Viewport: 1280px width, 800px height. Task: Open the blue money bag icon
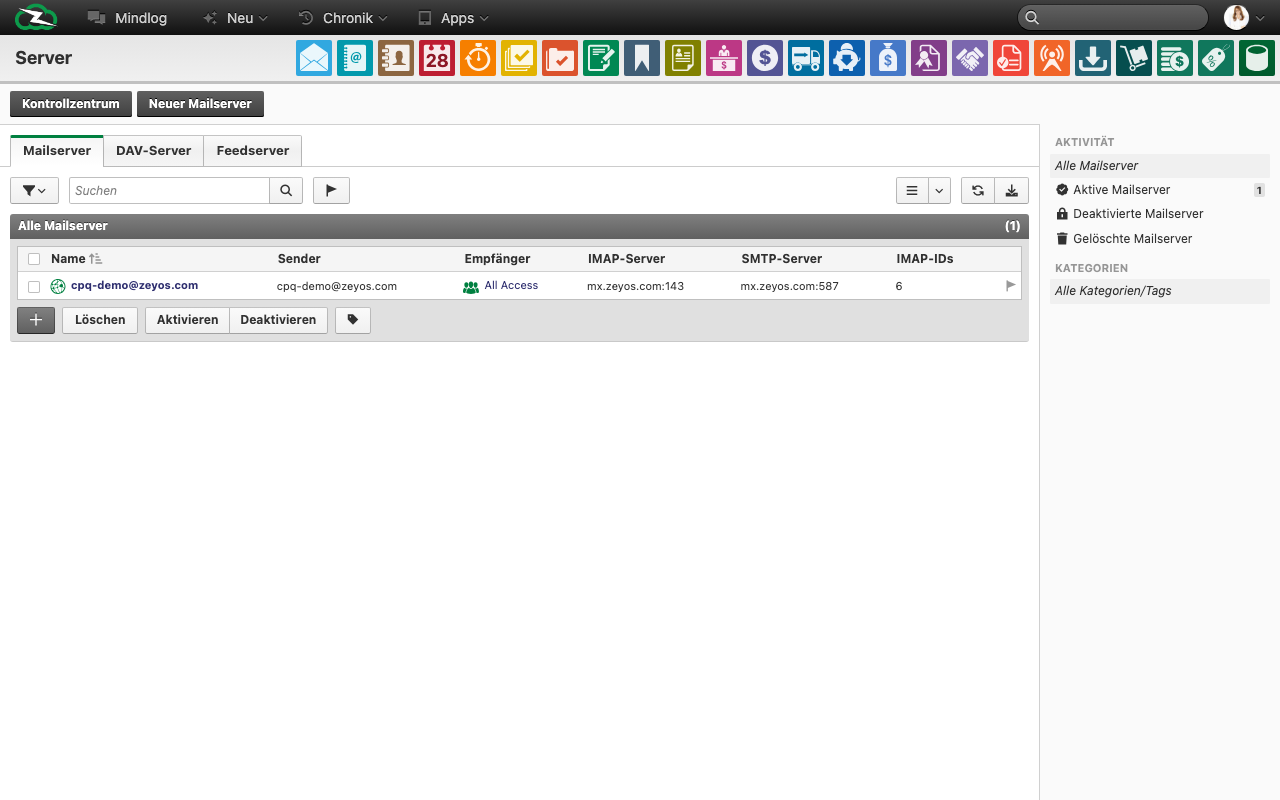pos(888,58)
